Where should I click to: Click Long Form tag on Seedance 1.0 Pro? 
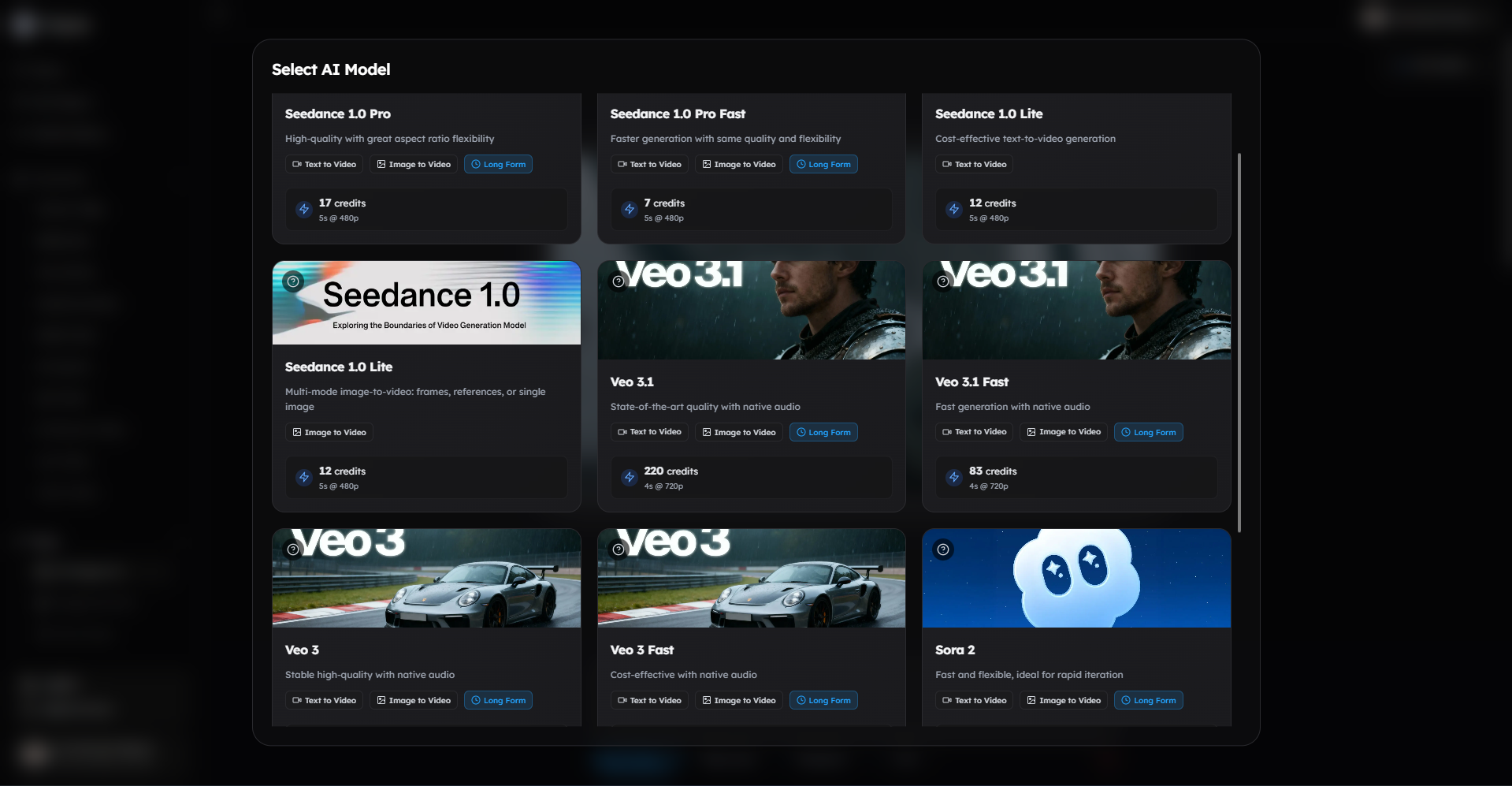point(498,164)
